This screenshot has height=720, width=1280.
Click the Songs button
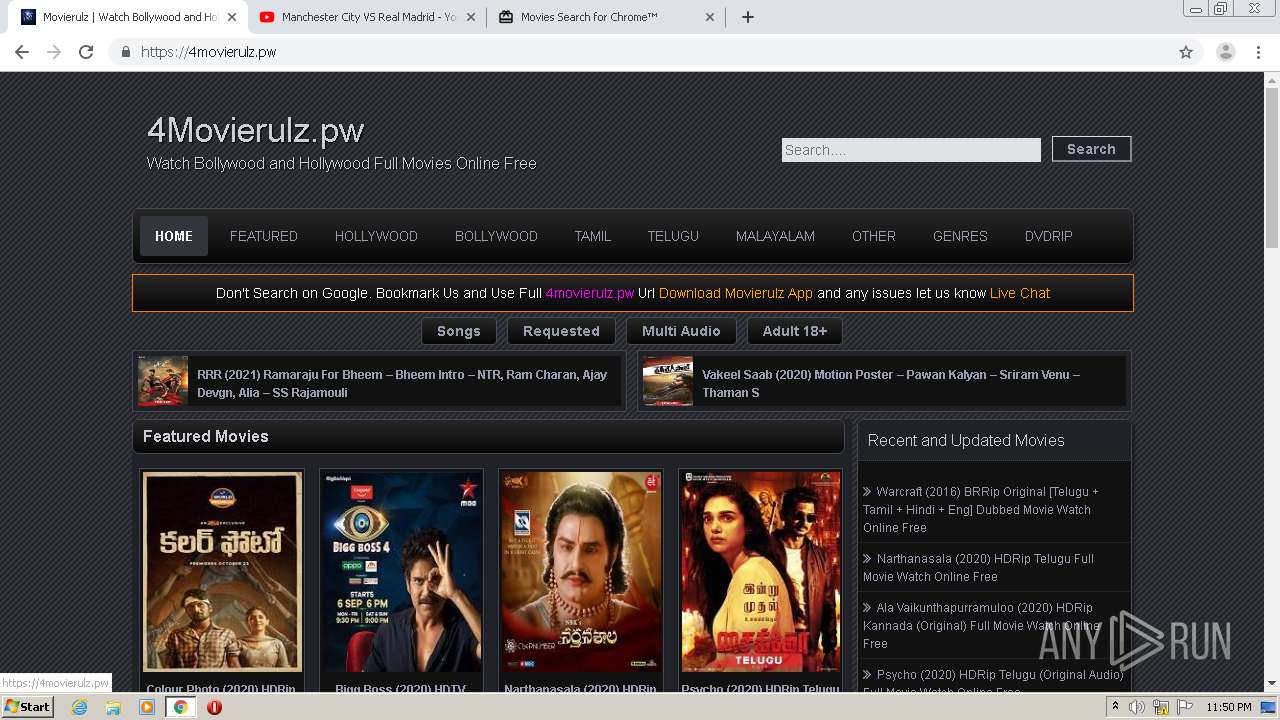[x=459, y=331]
